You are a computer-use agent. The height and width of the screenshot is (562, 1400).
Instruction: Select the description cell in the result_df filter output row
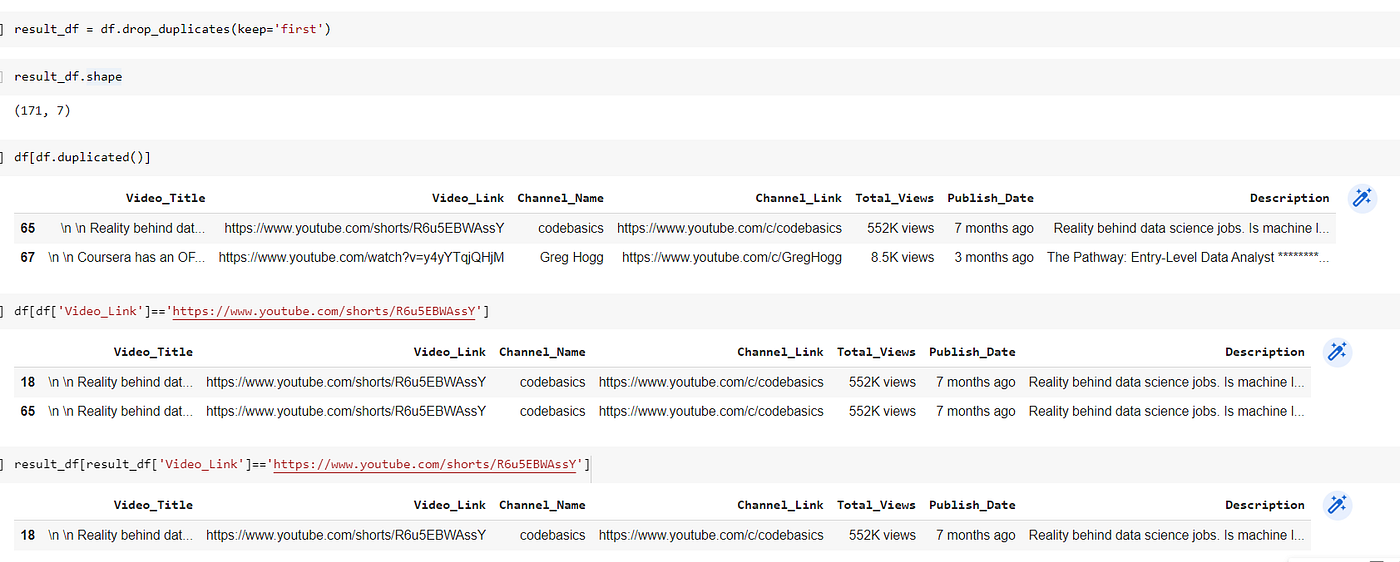[1167, 535]
